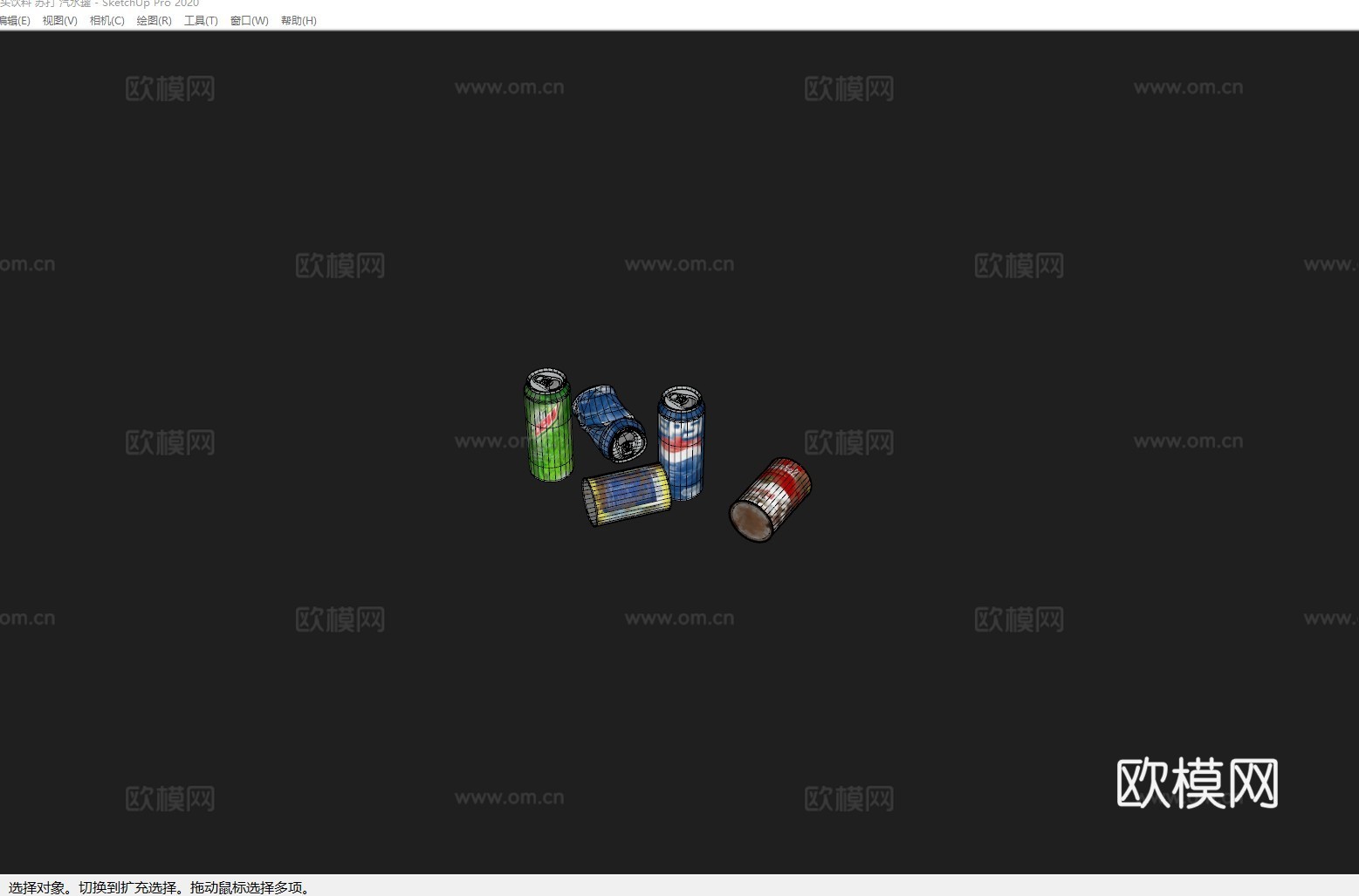The image size is (1359, 896).
Task: Open the 工具(T) menu
Action: [201, 21]
